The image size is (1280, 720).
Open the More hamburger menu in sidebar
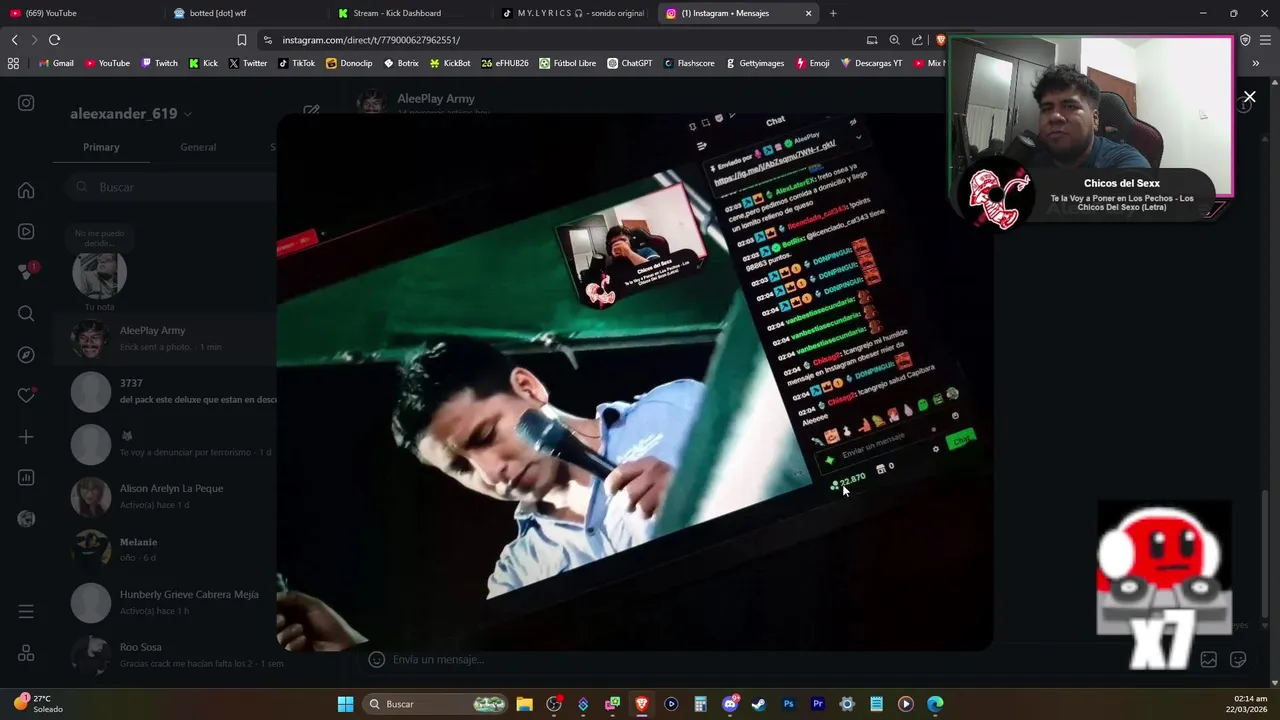point(26,611)
